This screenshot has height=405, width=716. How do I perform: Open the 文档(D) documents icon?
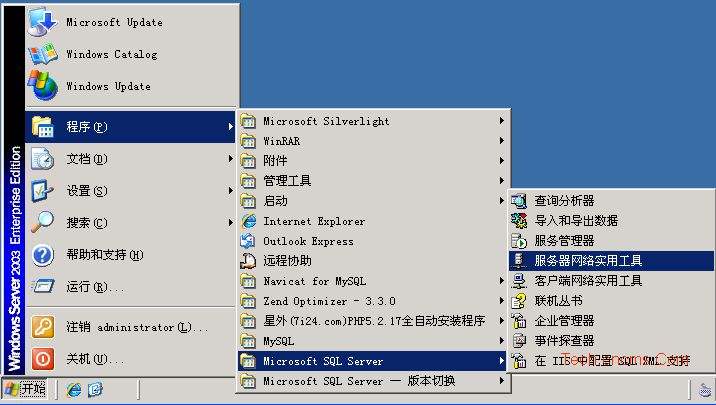pyautogui.click(x=43, y=159)
